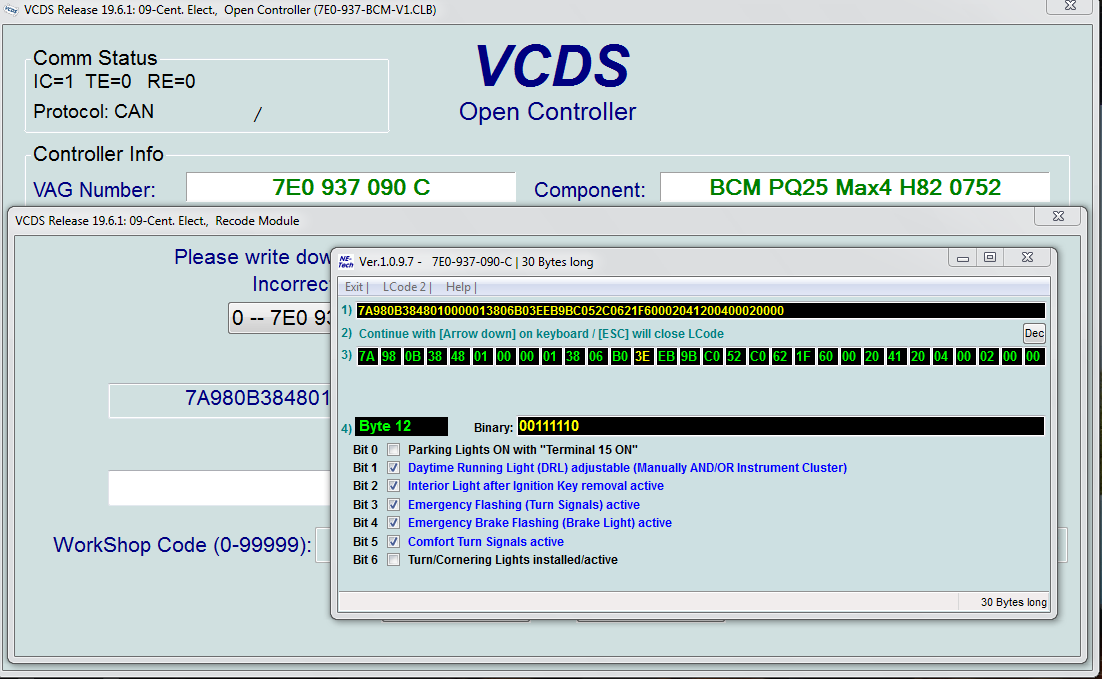Click the 'Continue with [Arrow down]' hint text
Image resolution: width=1102 pixels, height=679 pixels.
point(541,334)
